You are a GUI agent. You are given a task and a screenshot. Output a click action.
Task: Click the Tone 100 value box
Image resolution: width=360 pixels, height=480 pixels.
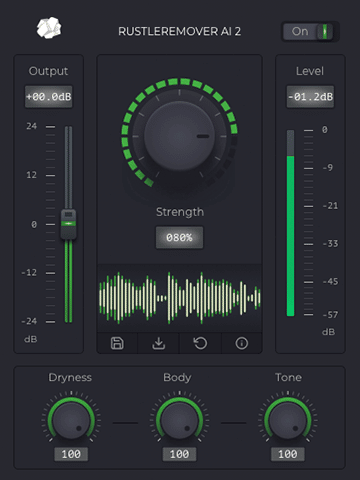click(x=288, y=454)
